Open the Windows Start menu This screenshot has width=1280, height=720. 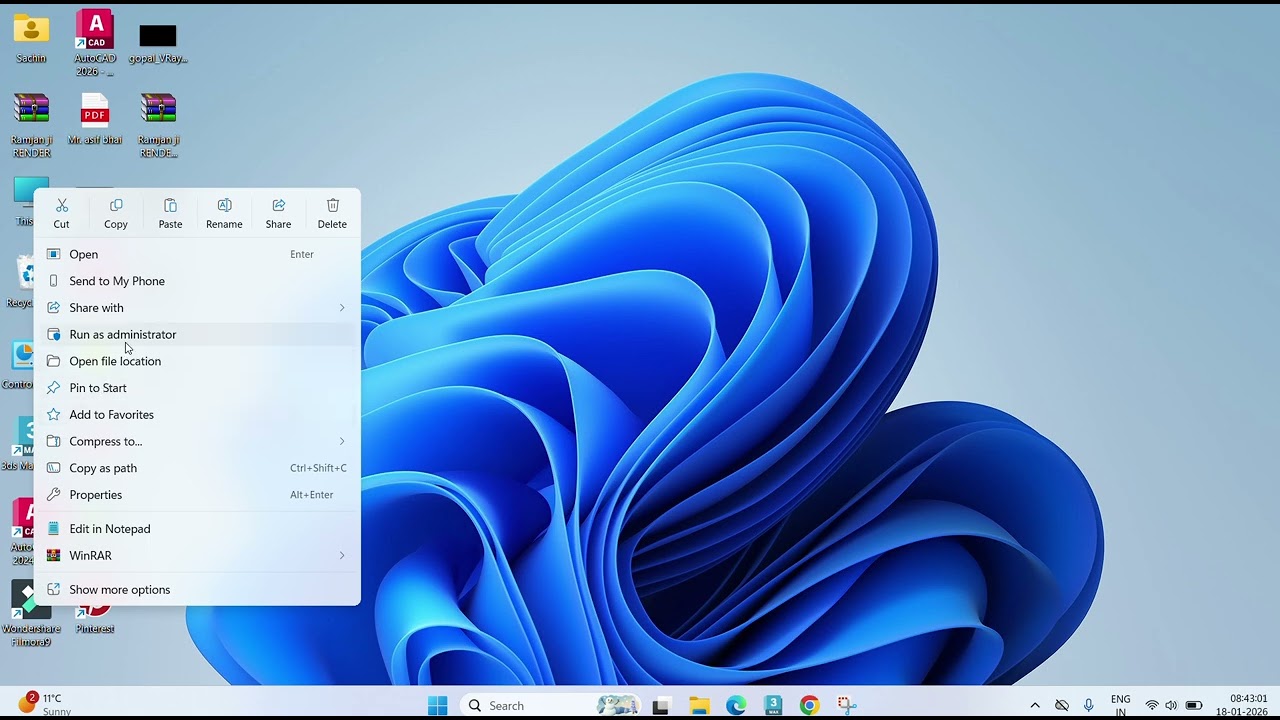[x=438, y=705]
